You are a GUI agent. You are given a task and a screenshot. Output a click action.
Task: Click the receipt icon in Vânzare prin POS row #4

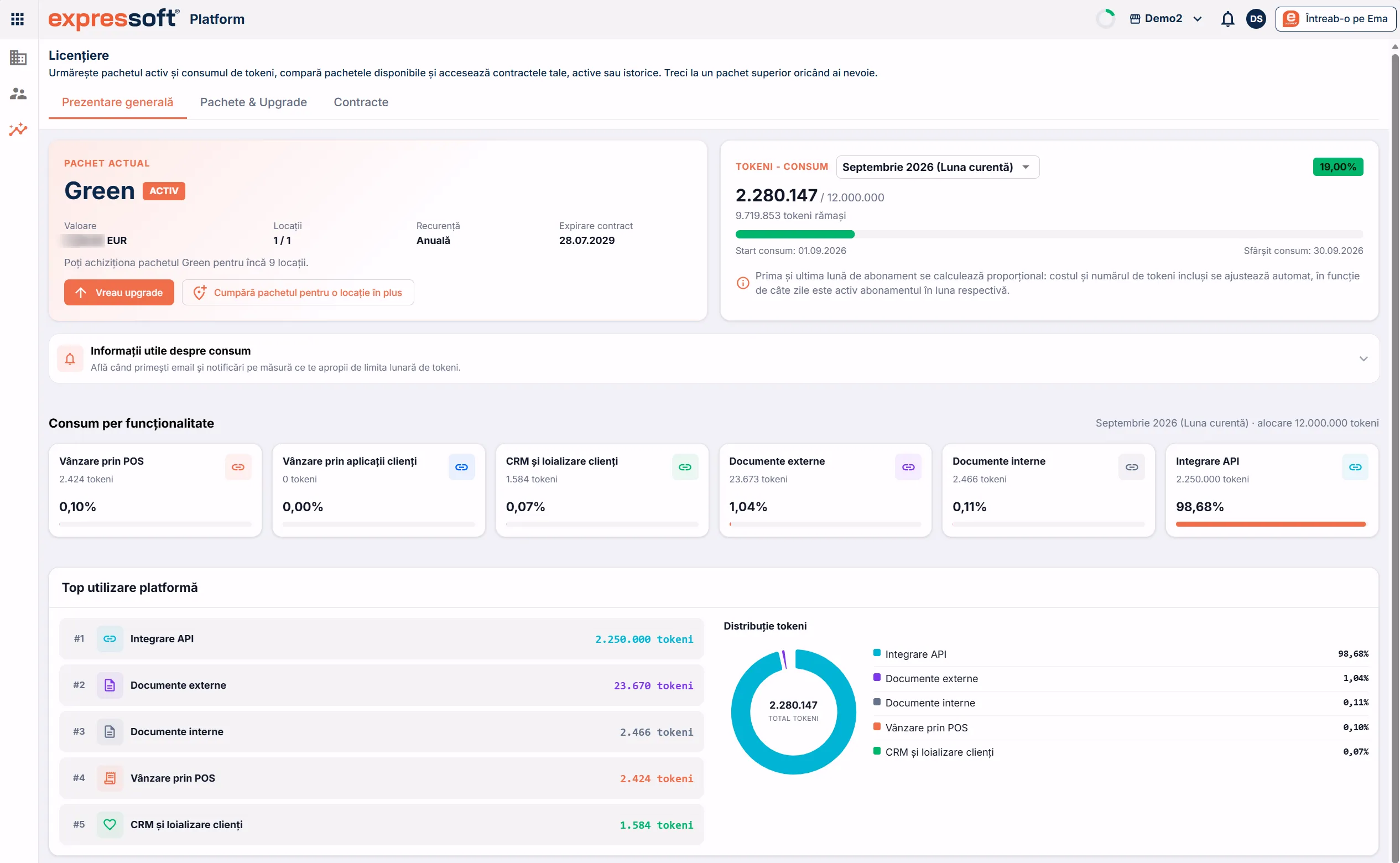[x=110, y=778]
